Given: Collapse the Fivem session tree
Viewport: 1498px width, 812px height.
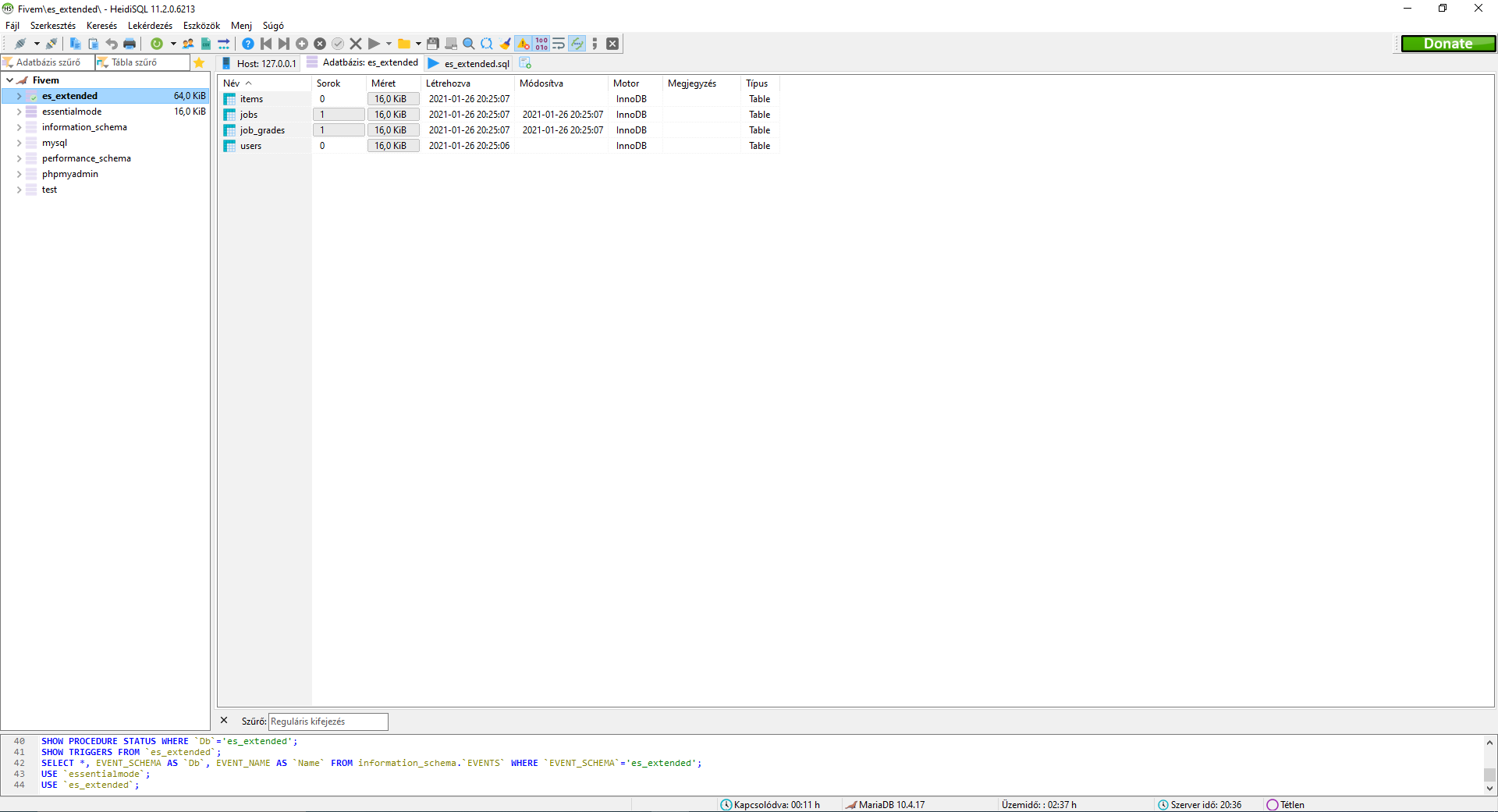Looking at the screenshot, I should tap(9, 80).
